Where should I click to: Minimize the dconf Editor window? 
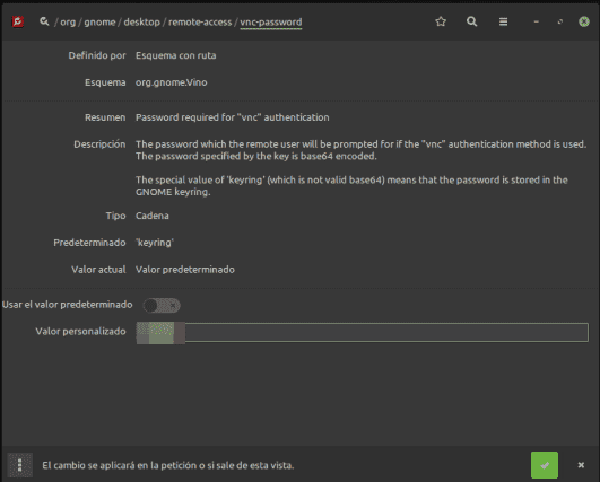pos(536,22)
